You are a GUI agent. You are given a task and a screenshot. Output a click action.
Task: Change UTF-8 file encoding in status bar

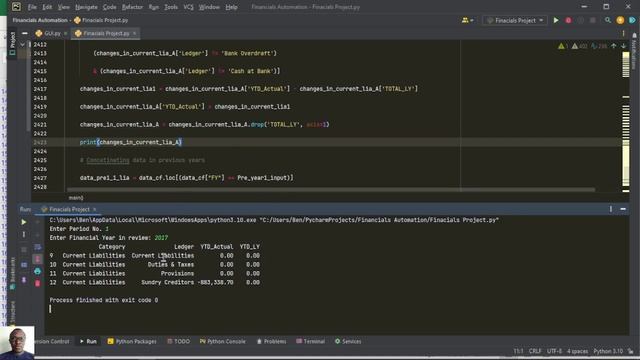click(x=554, y=351)
